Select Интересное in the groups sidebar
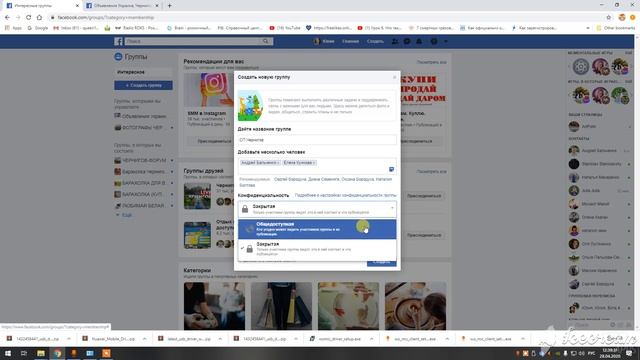 click(143, 72)
